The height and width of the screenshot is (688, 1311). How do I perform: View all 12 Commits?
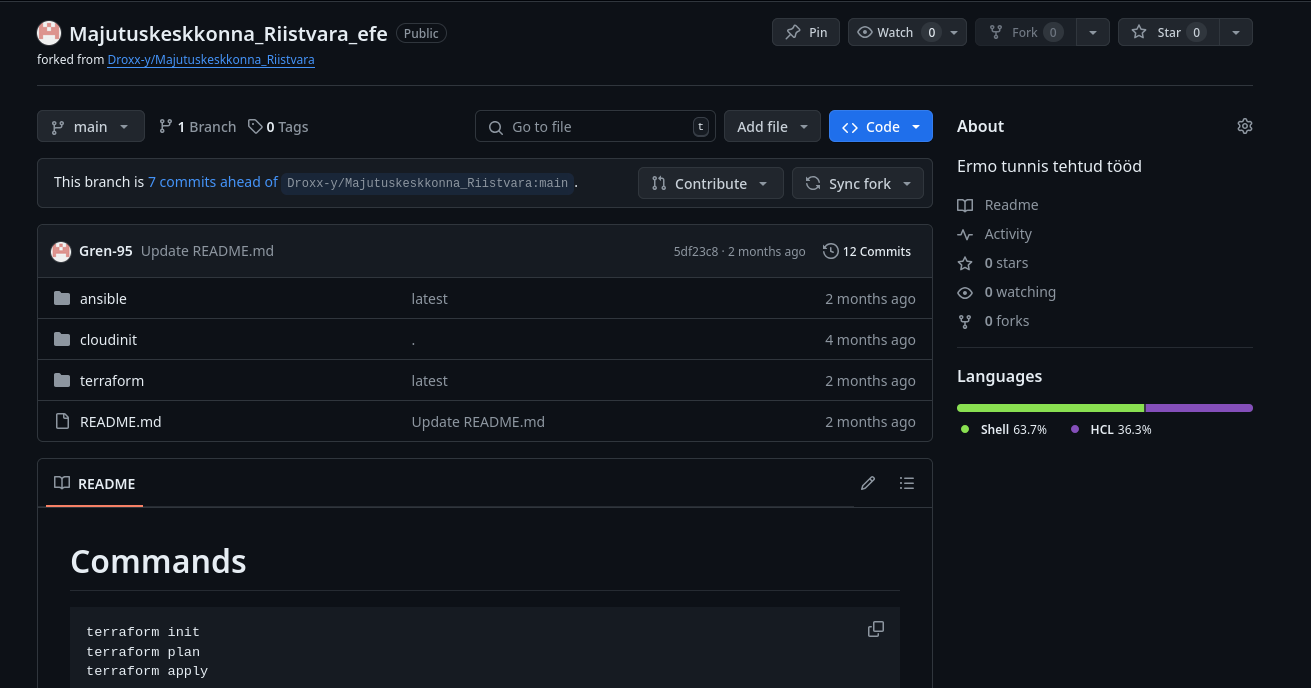[x=867, y=251]
